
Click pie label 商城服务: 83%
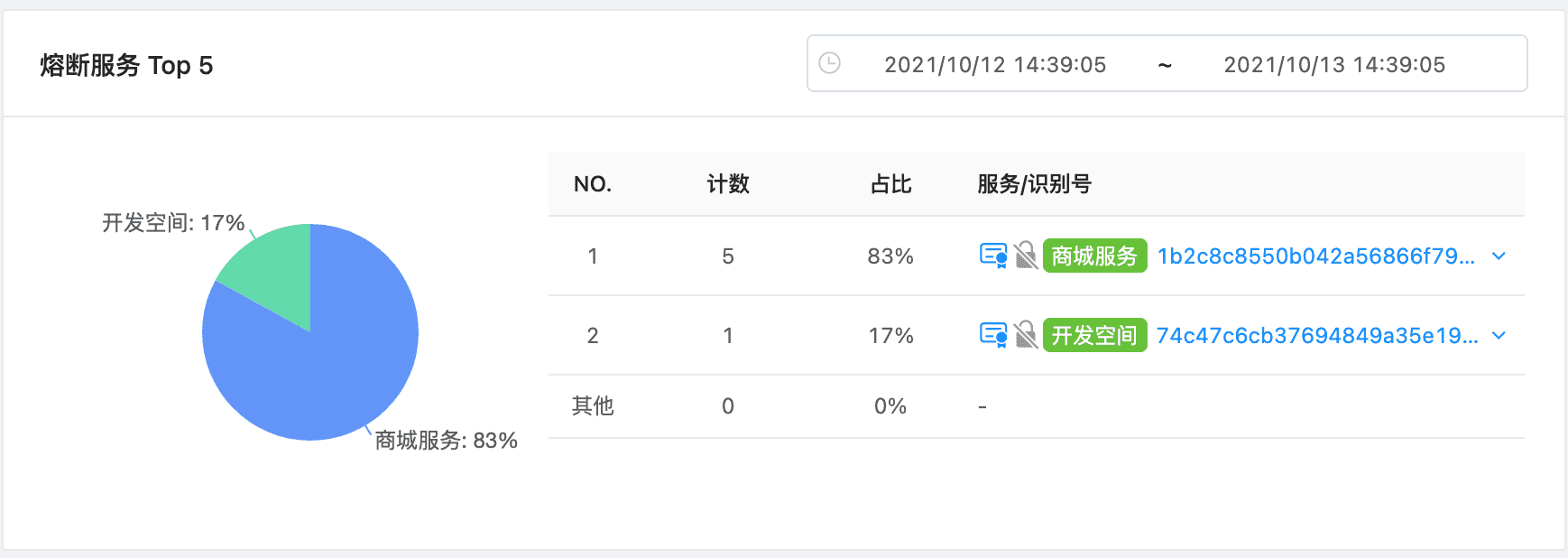click(446, 441)
